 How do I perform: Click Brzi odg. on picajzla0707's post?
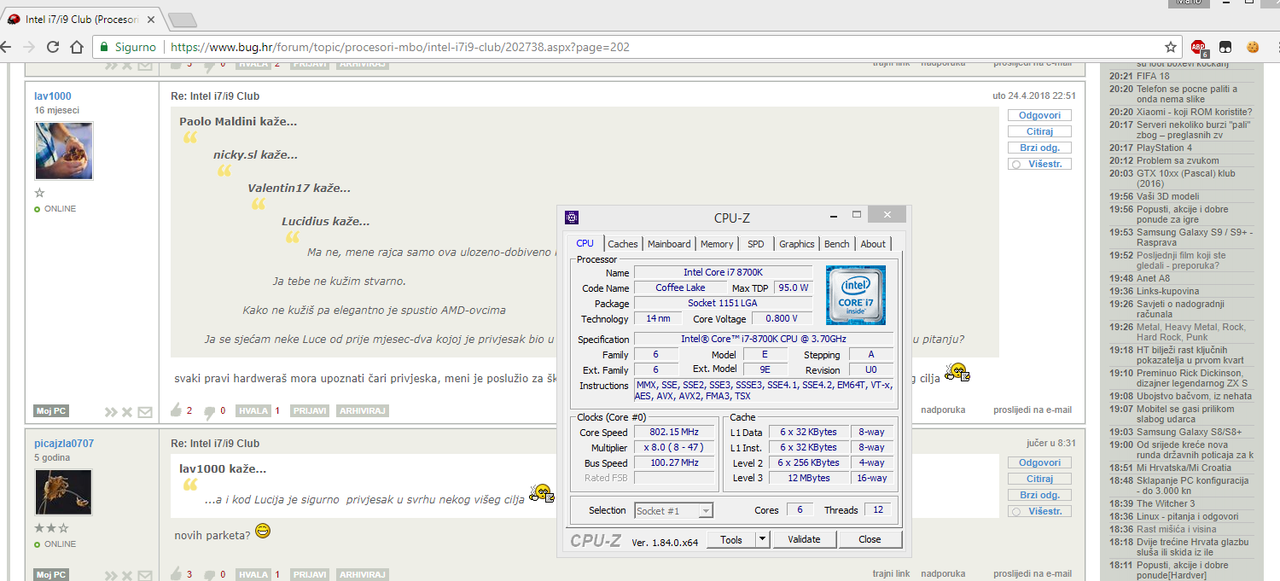point(1040,495)
